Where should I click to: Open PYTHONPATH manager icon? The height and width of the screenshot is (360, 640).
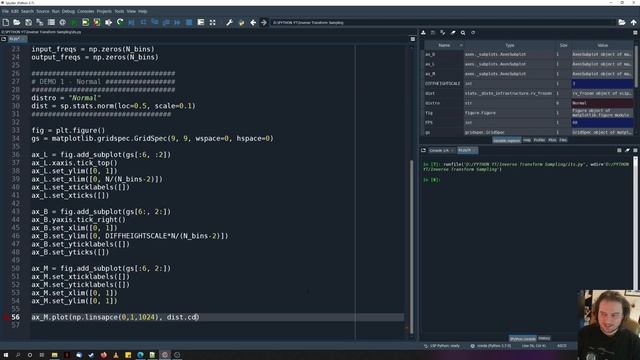tap(241, 22)
